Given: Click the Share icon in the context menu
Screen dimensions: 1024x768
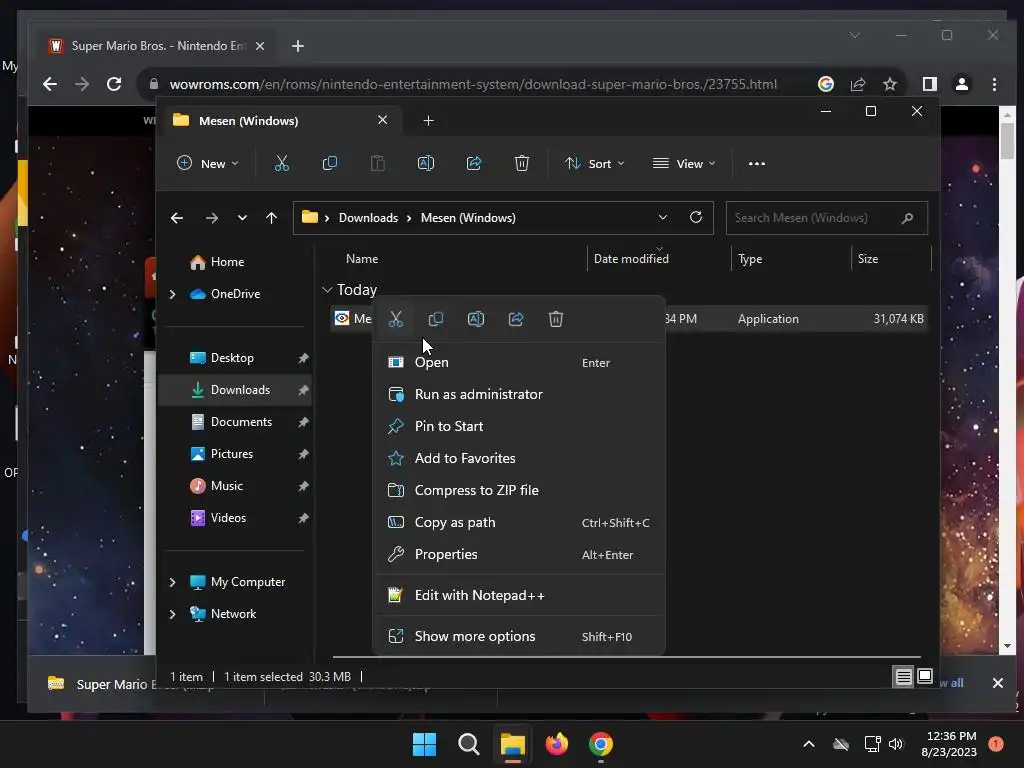Looking at the screenshot, I should pos(516,319).
